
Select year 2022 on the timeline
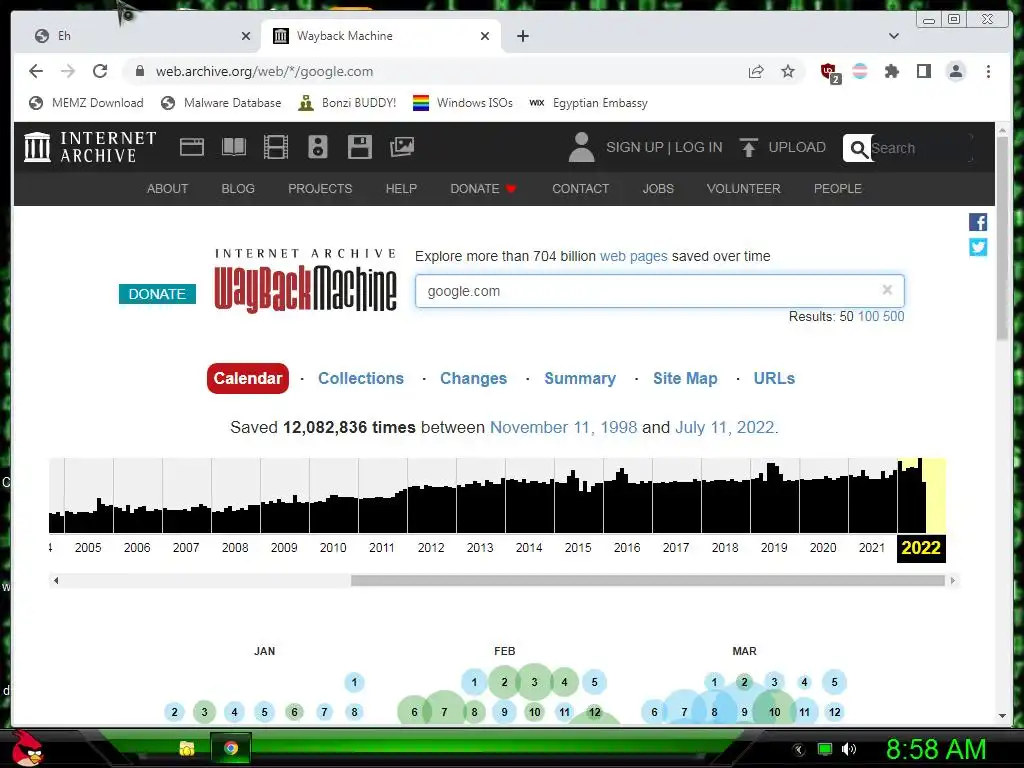[921, 548]
